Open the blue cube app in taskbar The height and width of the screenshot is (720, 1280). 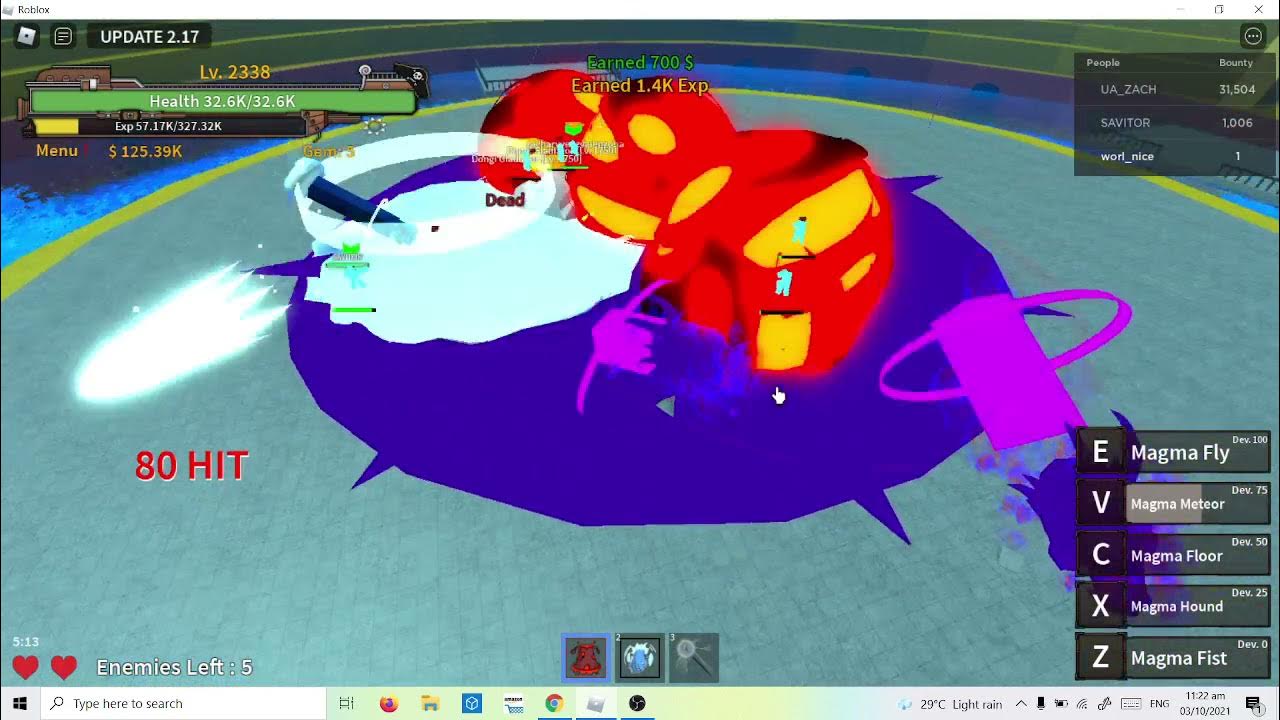click(x=471, y=703)
